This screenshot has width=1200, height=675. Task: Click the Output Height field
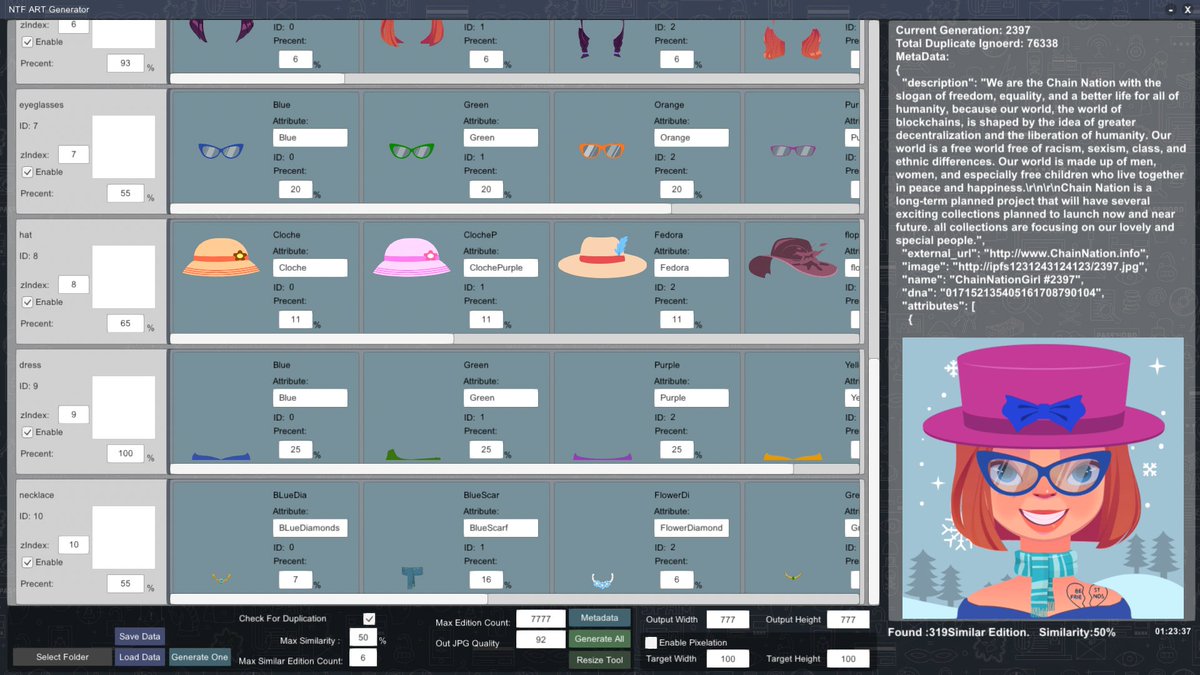pyautogui.click(x=847, y=620)
